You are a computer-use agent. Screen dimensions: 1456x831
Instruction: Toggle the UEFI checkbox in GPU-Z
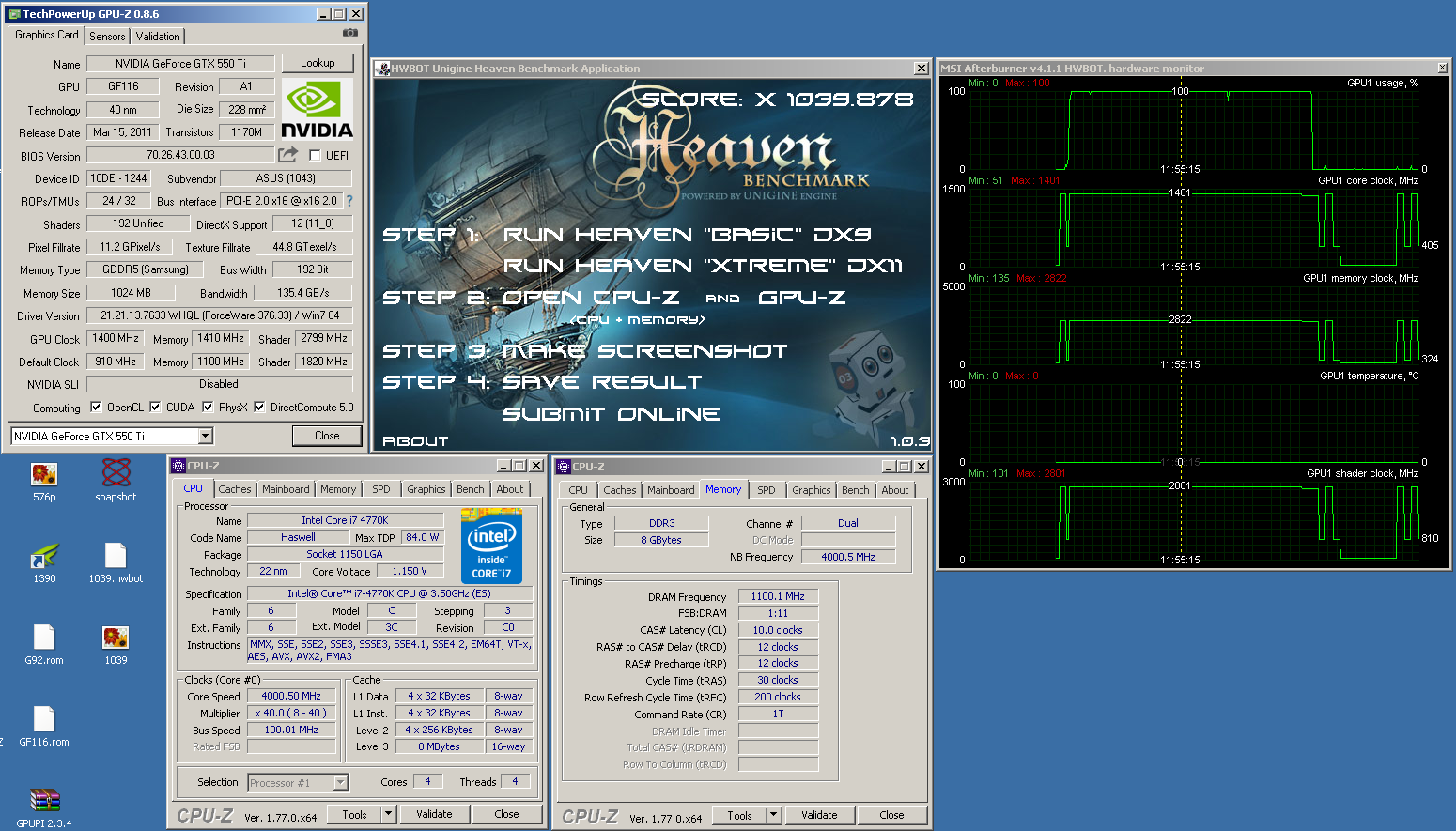(315, 156)
